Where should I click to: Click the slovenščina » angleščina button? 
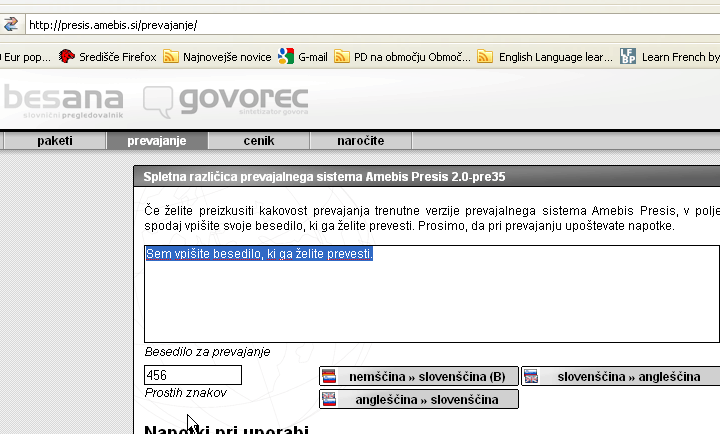pyautogui.click(x=621, y=376)
